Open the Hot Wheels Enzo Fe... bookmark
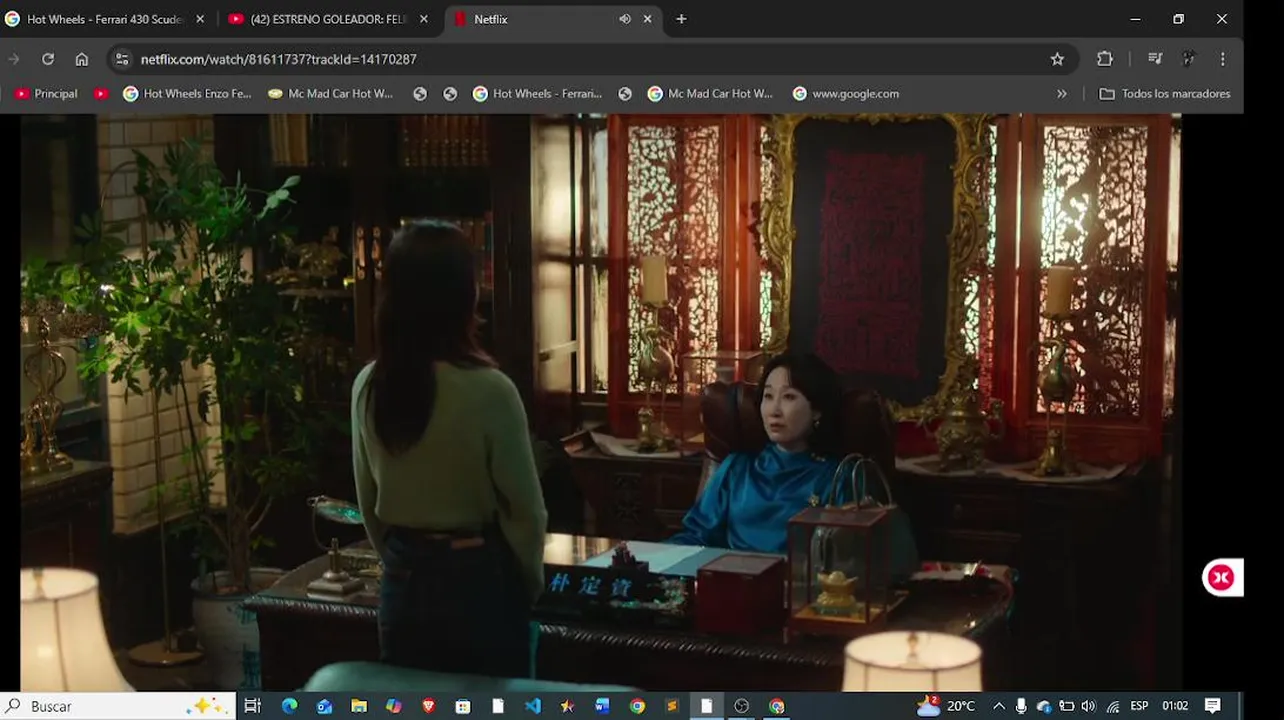1284x720 pixels. pos(187,93)
